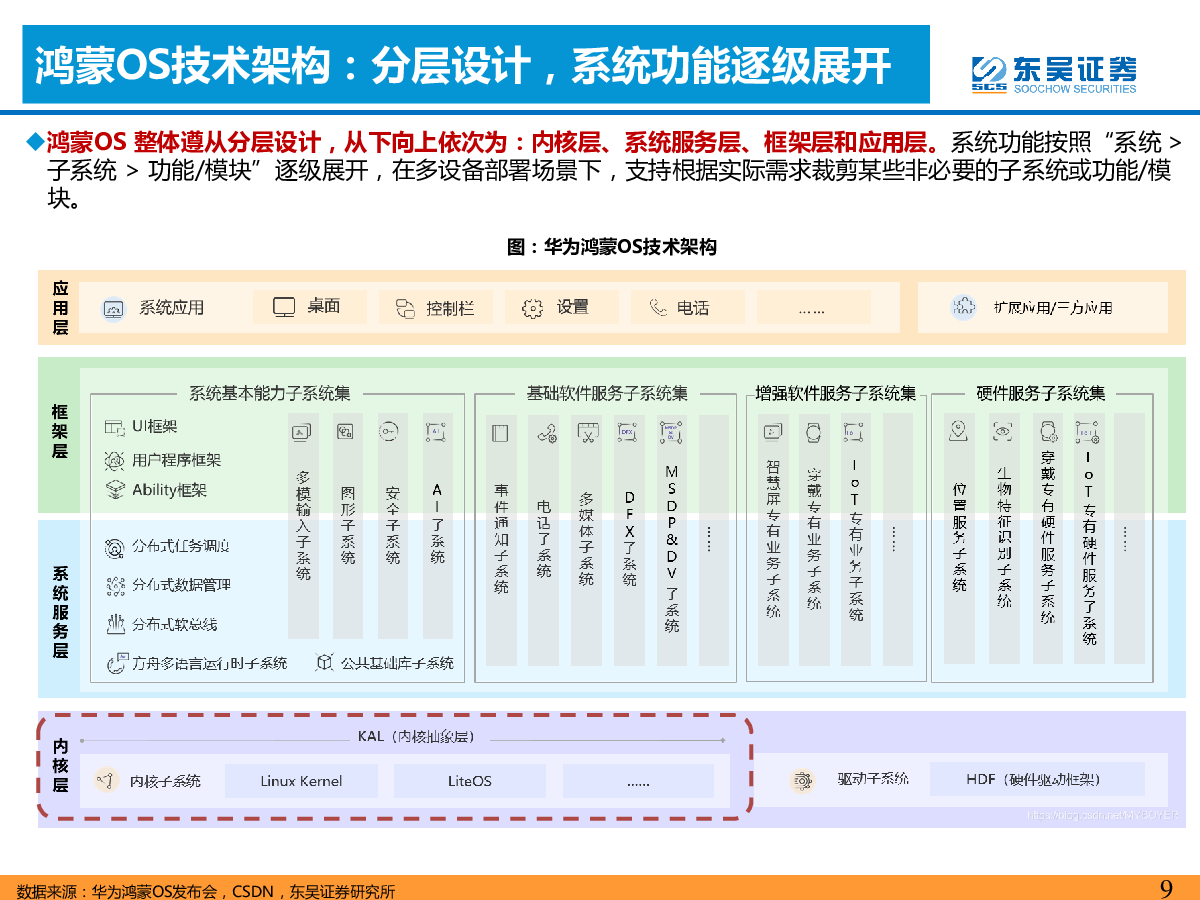Click the icon above 图形子系统
1200x900 pixels.
tap(346, 432)
